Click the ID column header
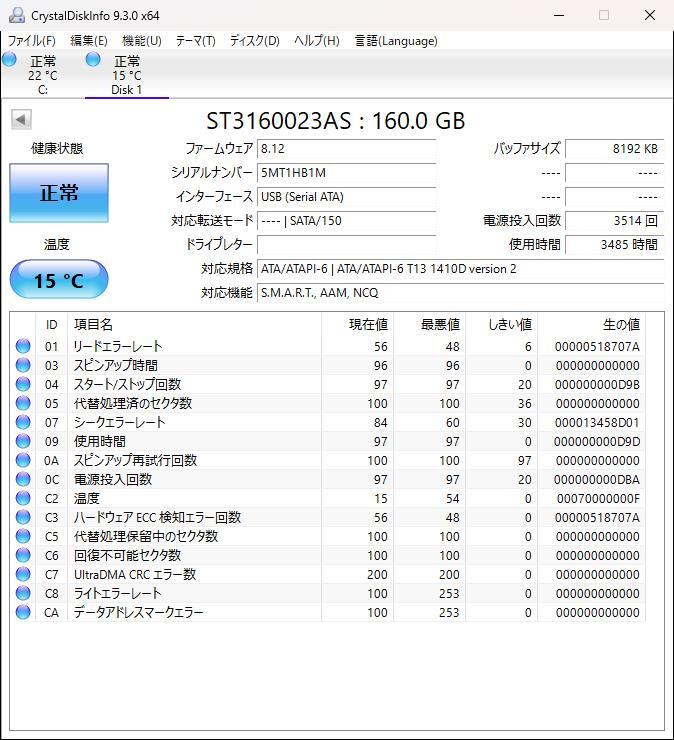Image resolution: width=674 pixels, height=740 pixels. (51, 325)
